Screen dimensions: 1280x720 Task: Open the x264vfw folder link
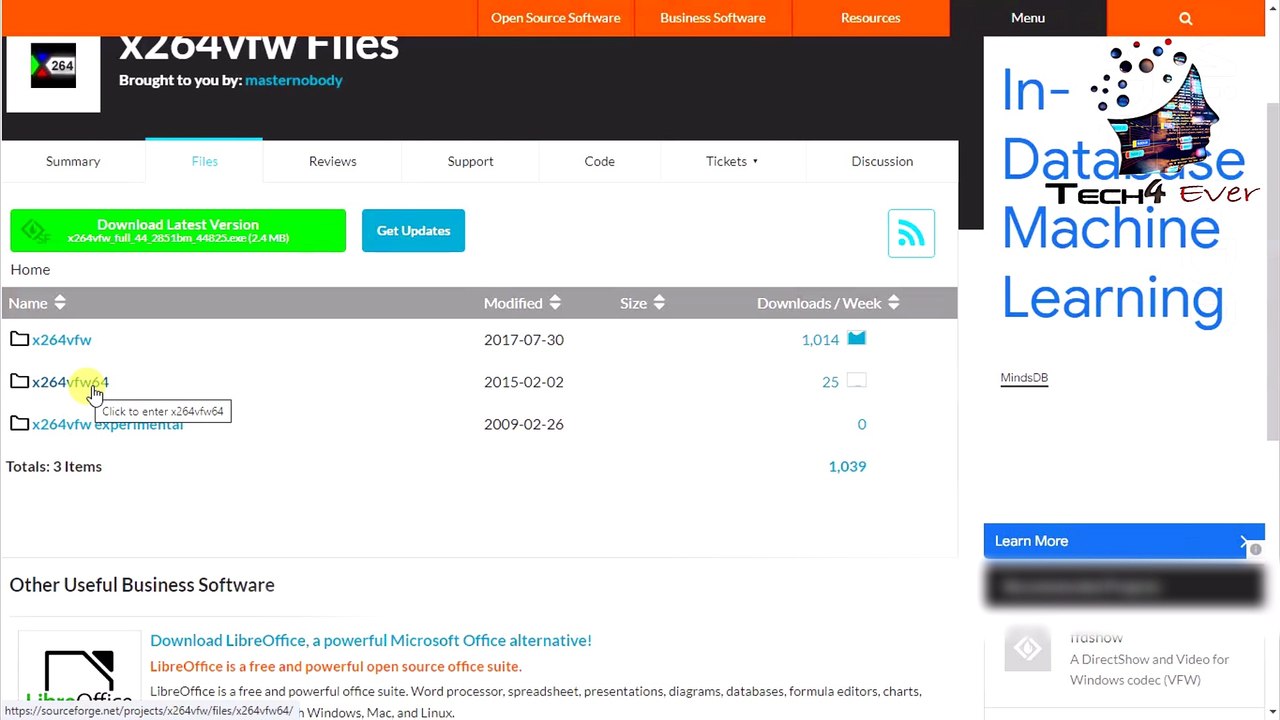pos(62,340)
